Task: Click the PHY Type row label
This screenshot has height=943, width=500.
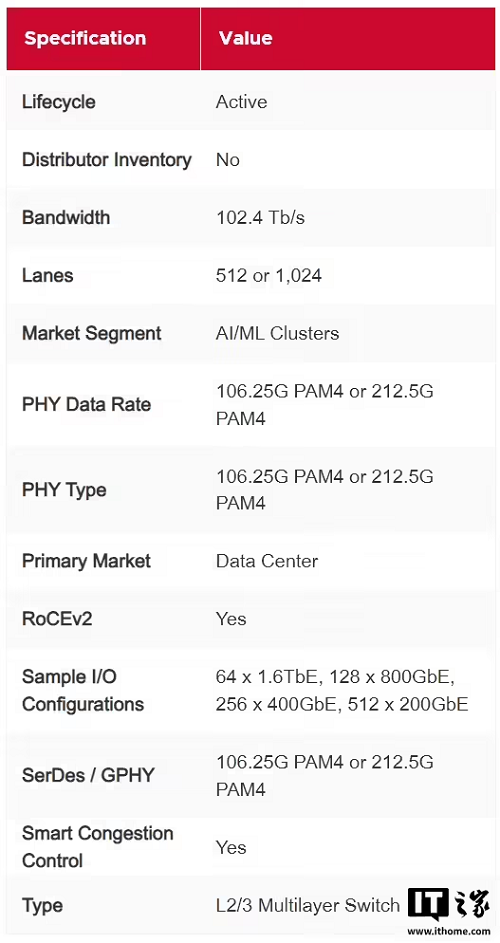Action: 64,490
